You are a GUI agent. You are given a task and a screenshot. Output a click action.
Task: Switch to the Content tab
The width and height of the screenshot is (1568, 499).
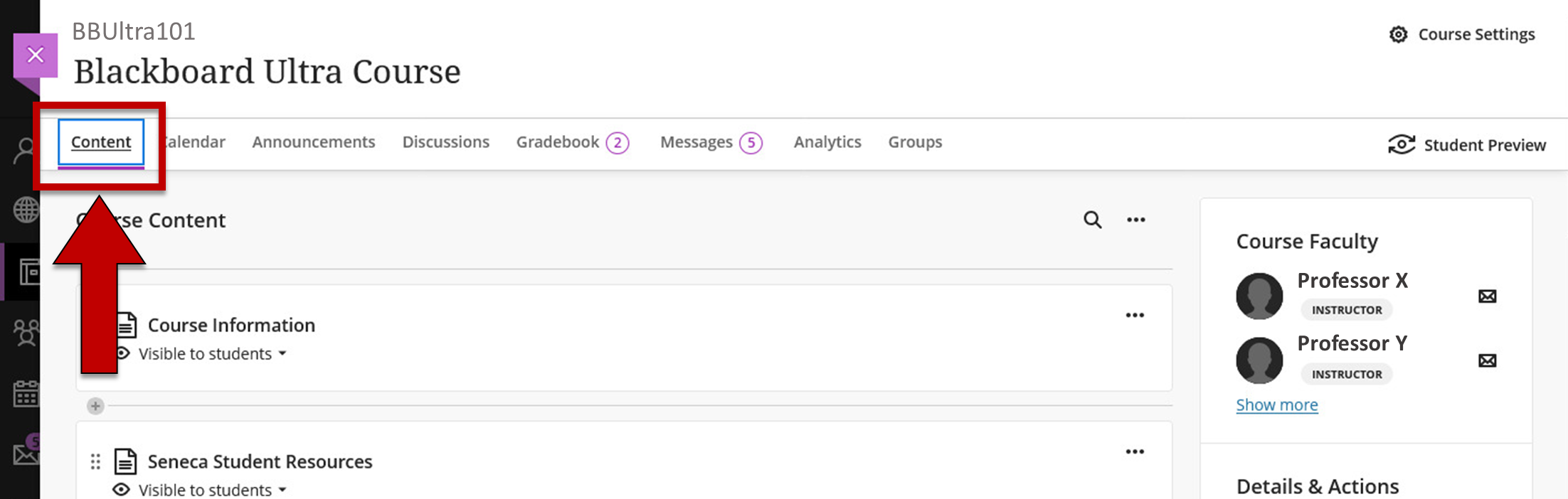(101, 142)
